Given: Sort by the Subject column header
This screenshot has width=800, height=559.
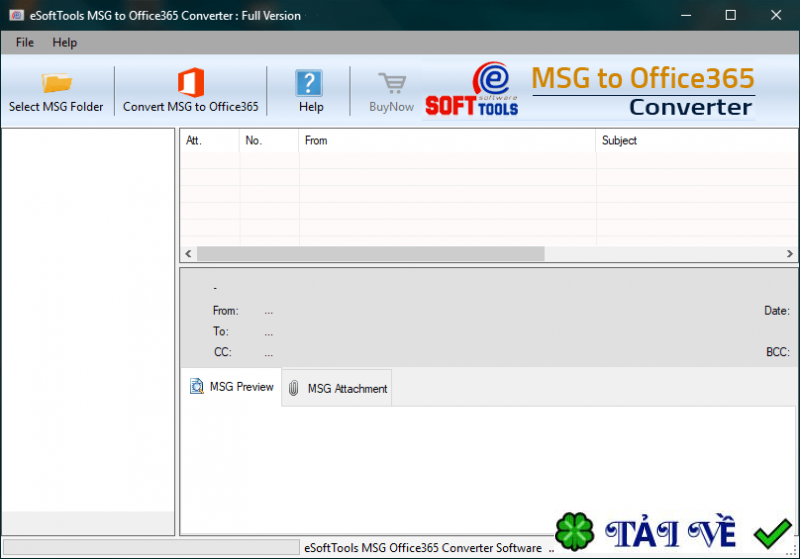Looking at the screenshot, I should coord(697,140).
